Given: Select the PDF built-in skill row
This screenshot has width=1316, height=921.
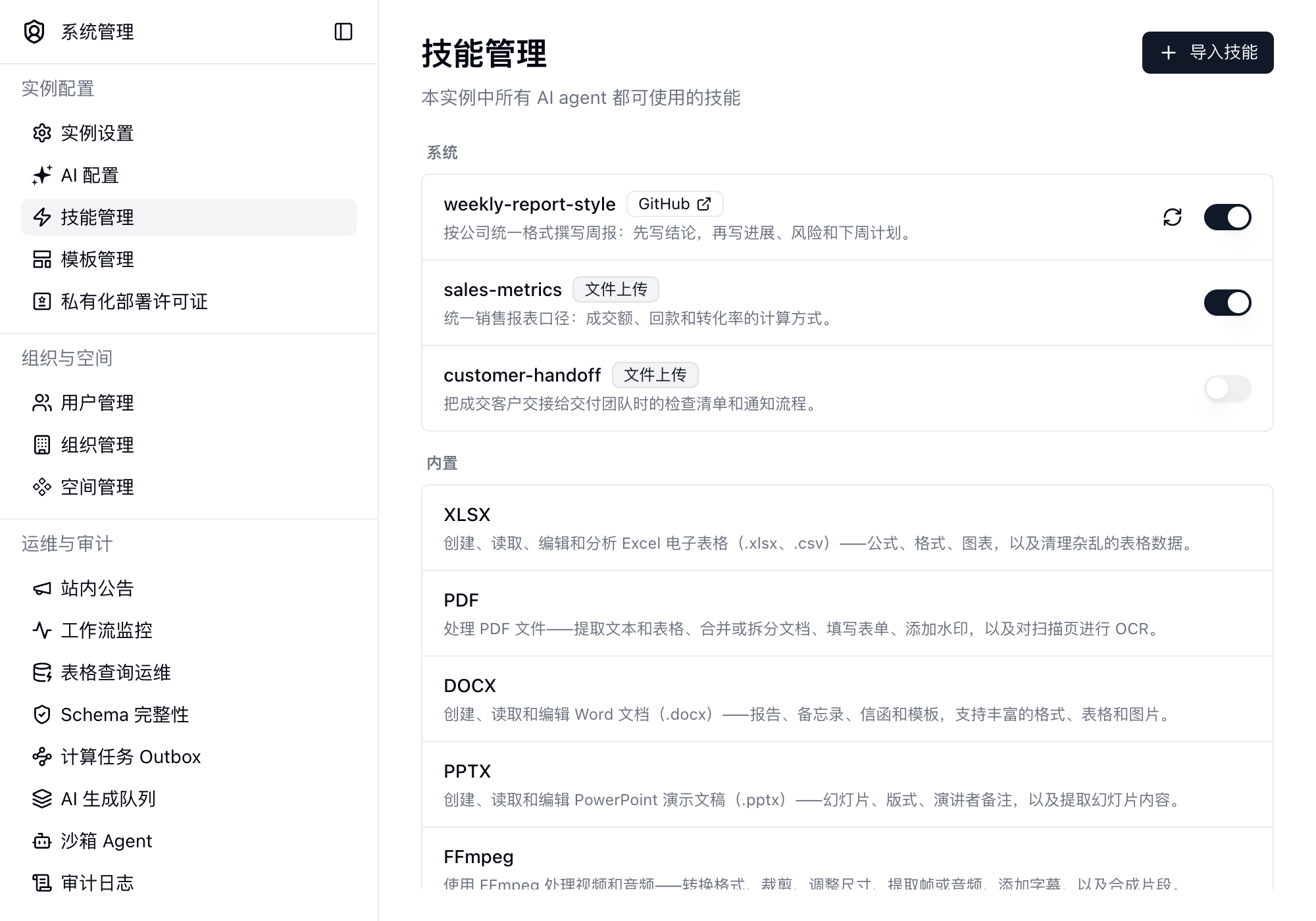Looking at the screenshot, I should 848,613.
